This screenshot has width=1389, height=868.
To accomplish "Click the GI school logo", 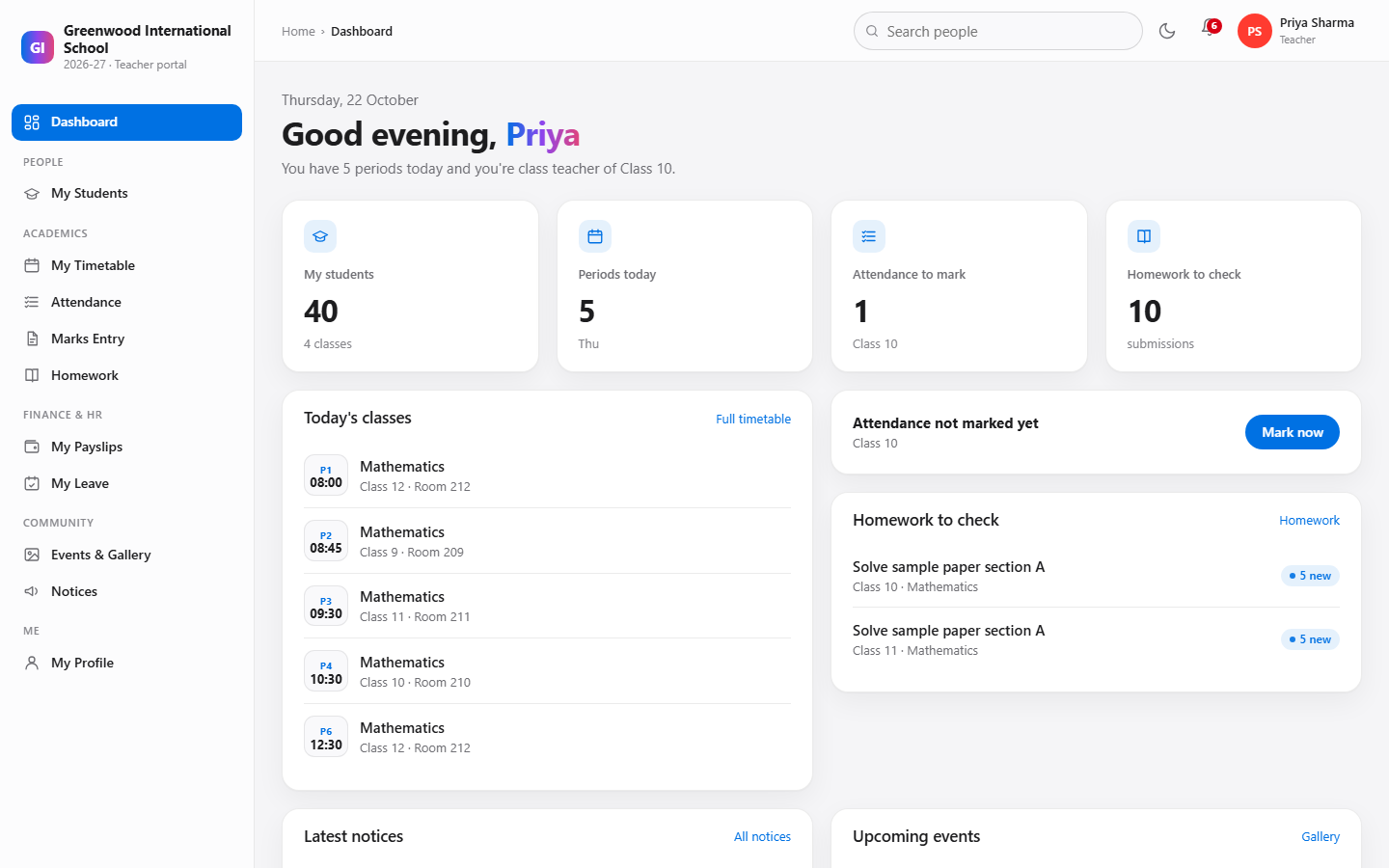I will click(x=38, y=47).
